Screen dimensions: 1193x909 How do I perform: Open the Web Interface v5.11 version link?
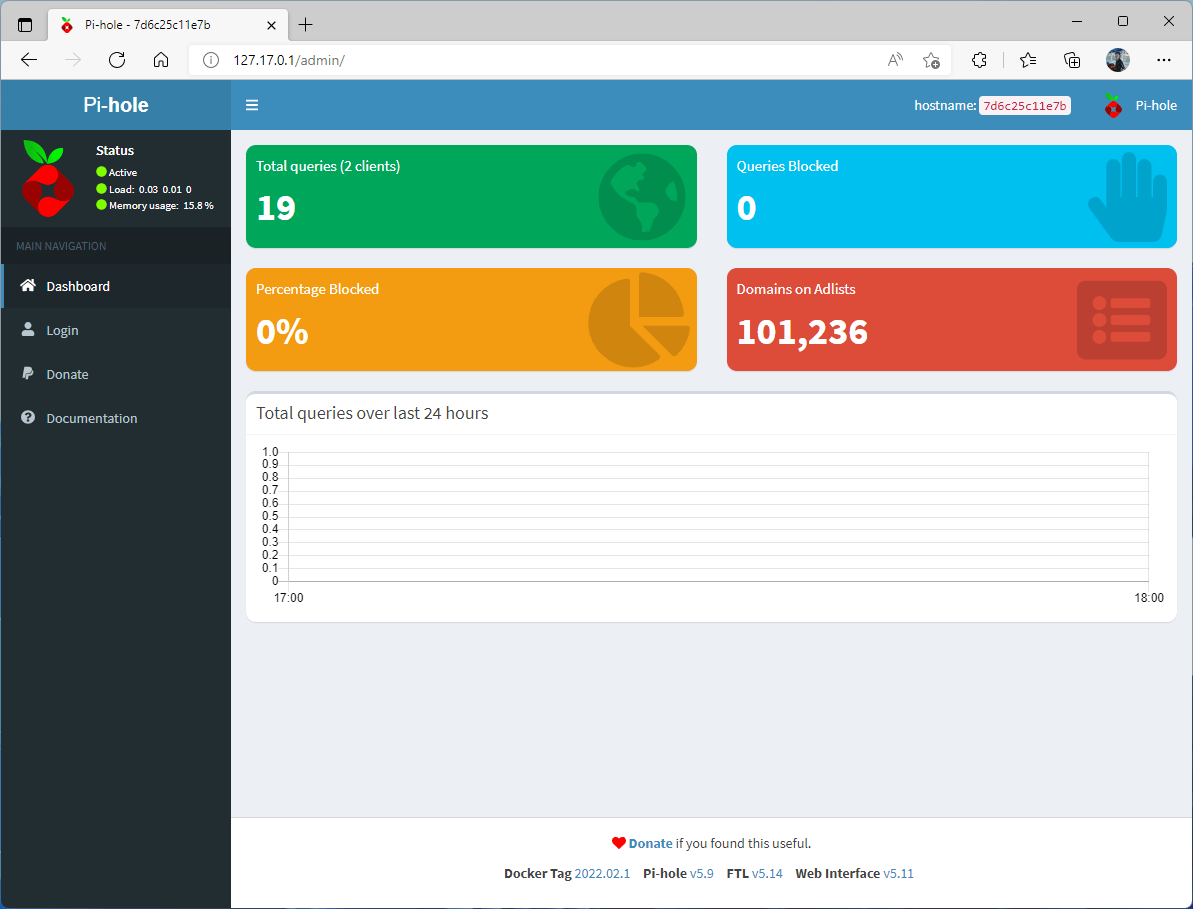pos(899,873)
